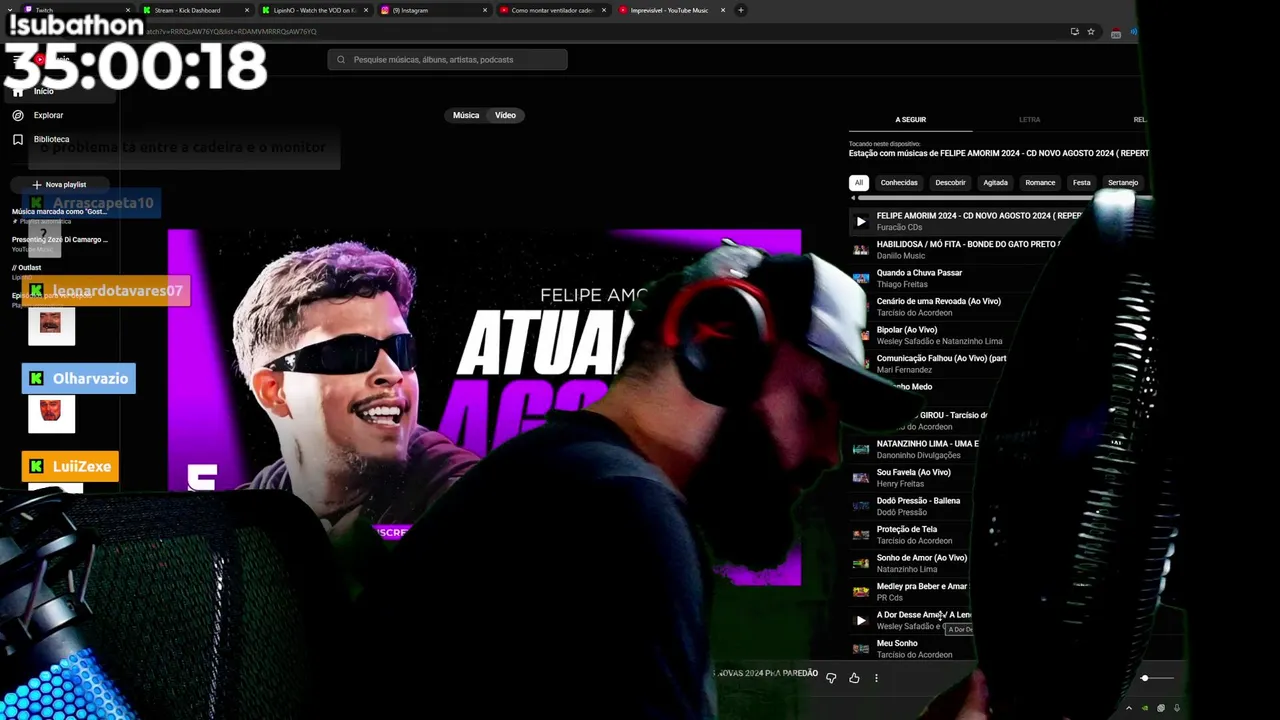
Task: Click the Quando a Chuva Passar thumbnail
Action: click(861, 278)
